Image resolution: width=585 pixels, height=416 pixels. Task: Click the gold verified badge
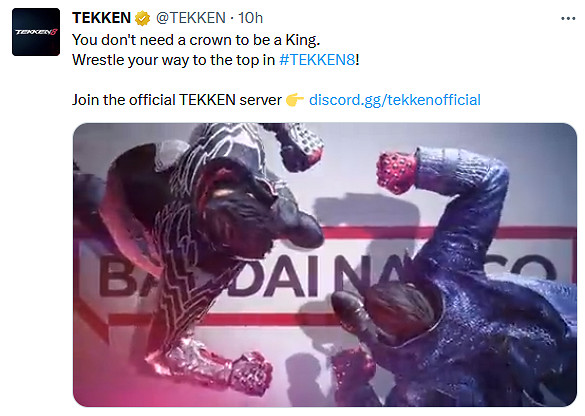(x=142, y=18)
